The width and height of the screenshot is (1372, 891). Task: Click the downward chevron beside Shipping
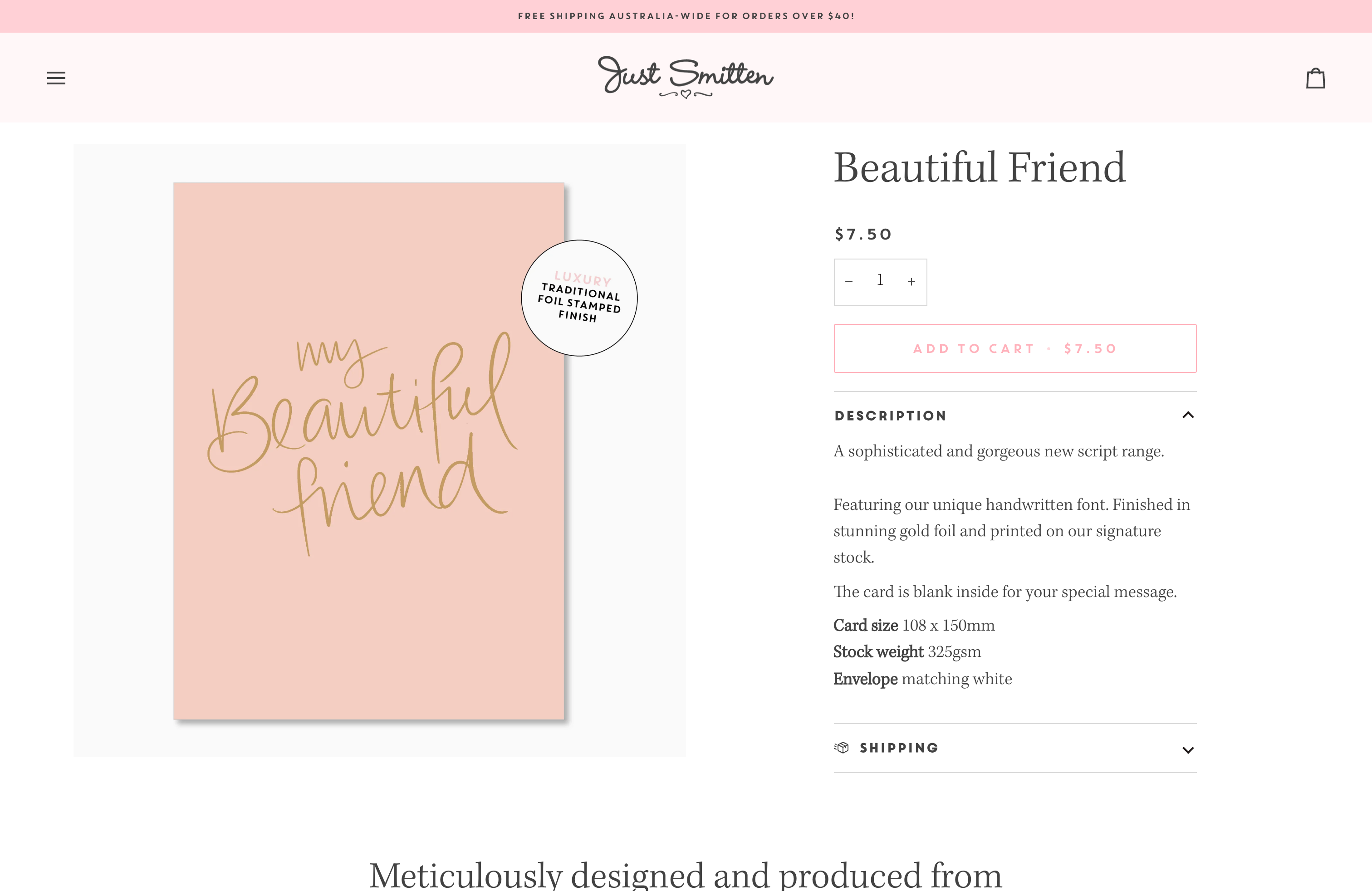1188,750
